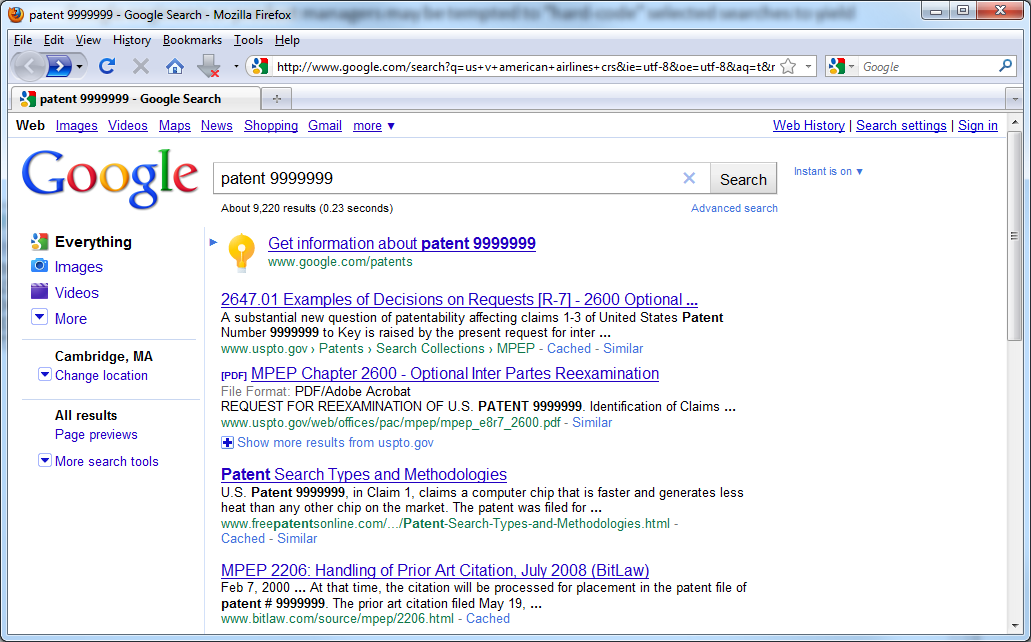Clear the query using the X in search field

[x=689, y=178]
